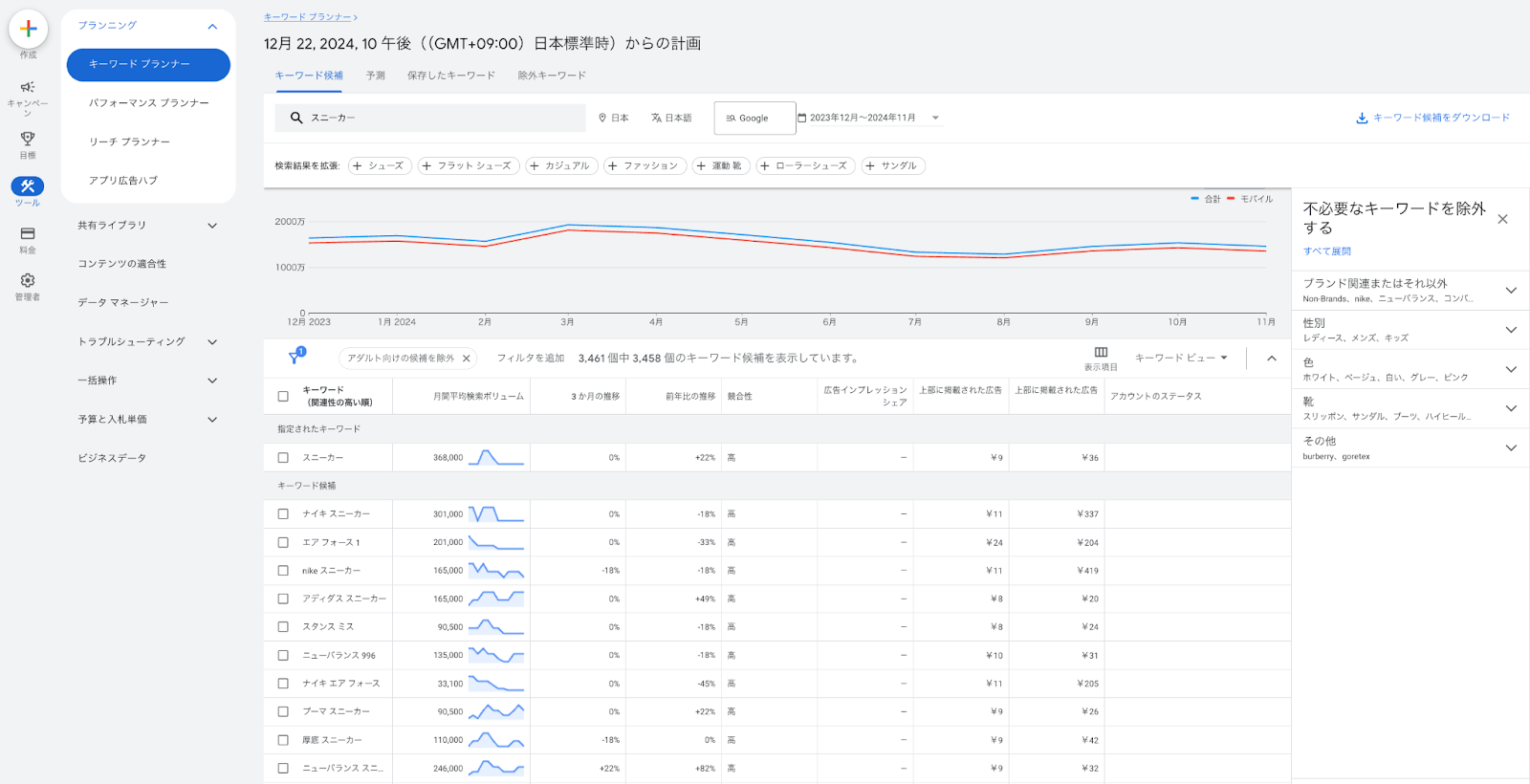Screen dimensions: 1530x784
Task: Click the search magnifier icon
Action: (296, 118)
